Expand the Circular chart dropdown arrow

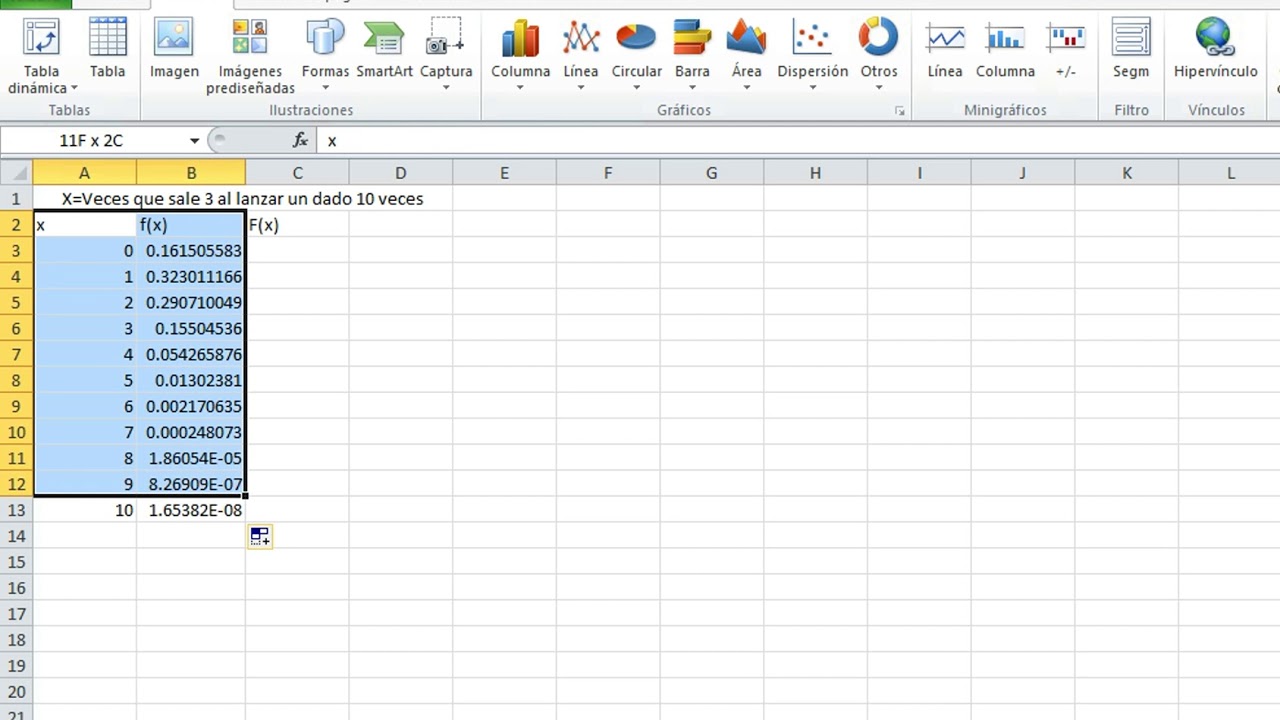[636, 88]
